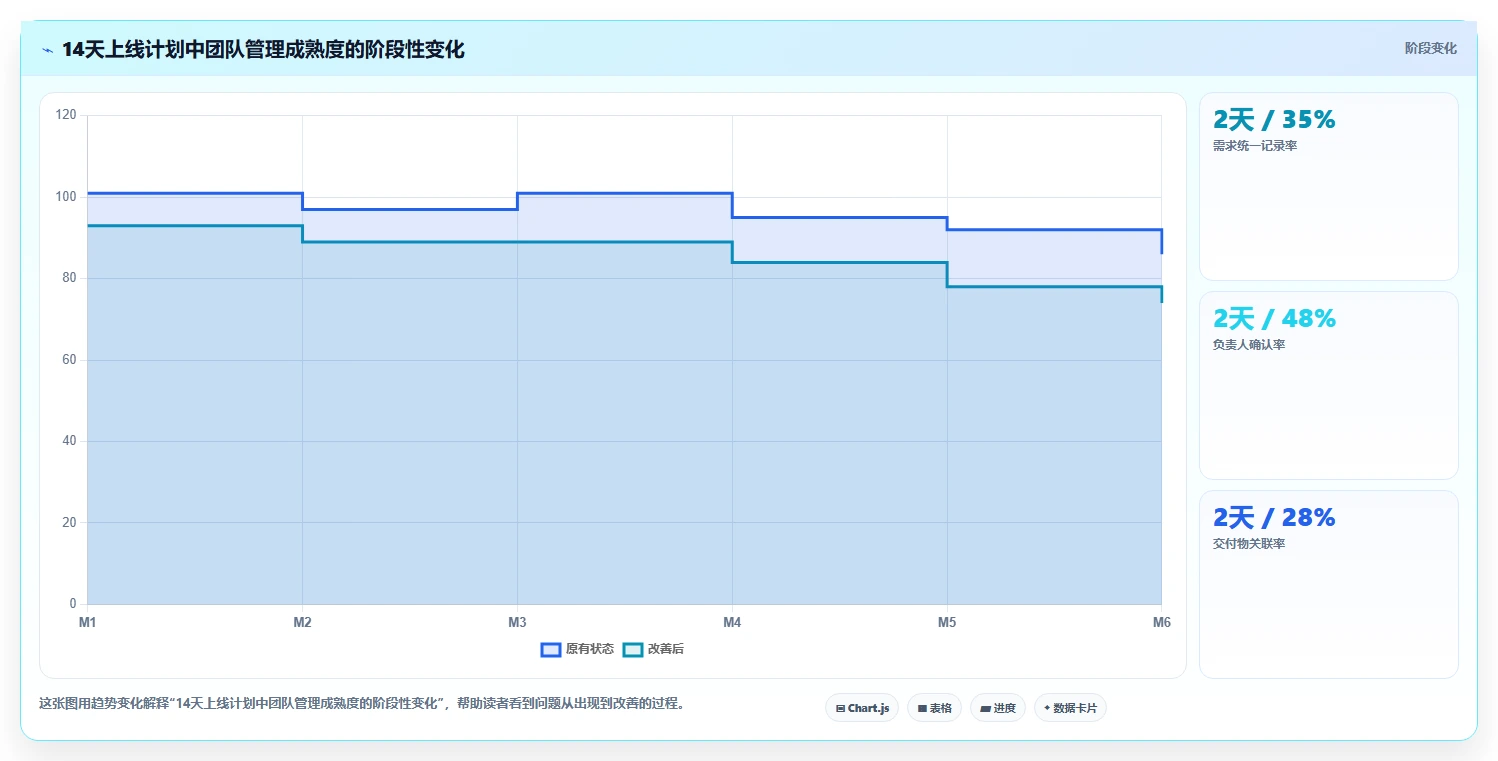
Task: Click the M5 axis label
Action: coord(947,623)
